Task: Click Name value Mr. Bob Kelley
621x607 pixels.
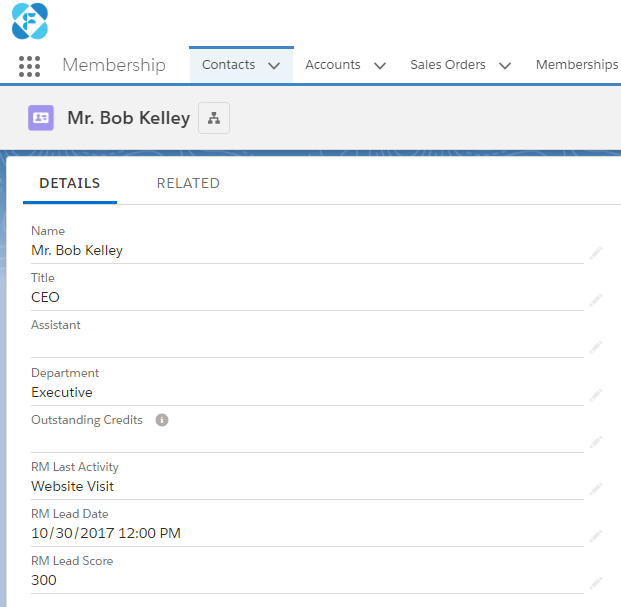Action: [77, 250]
